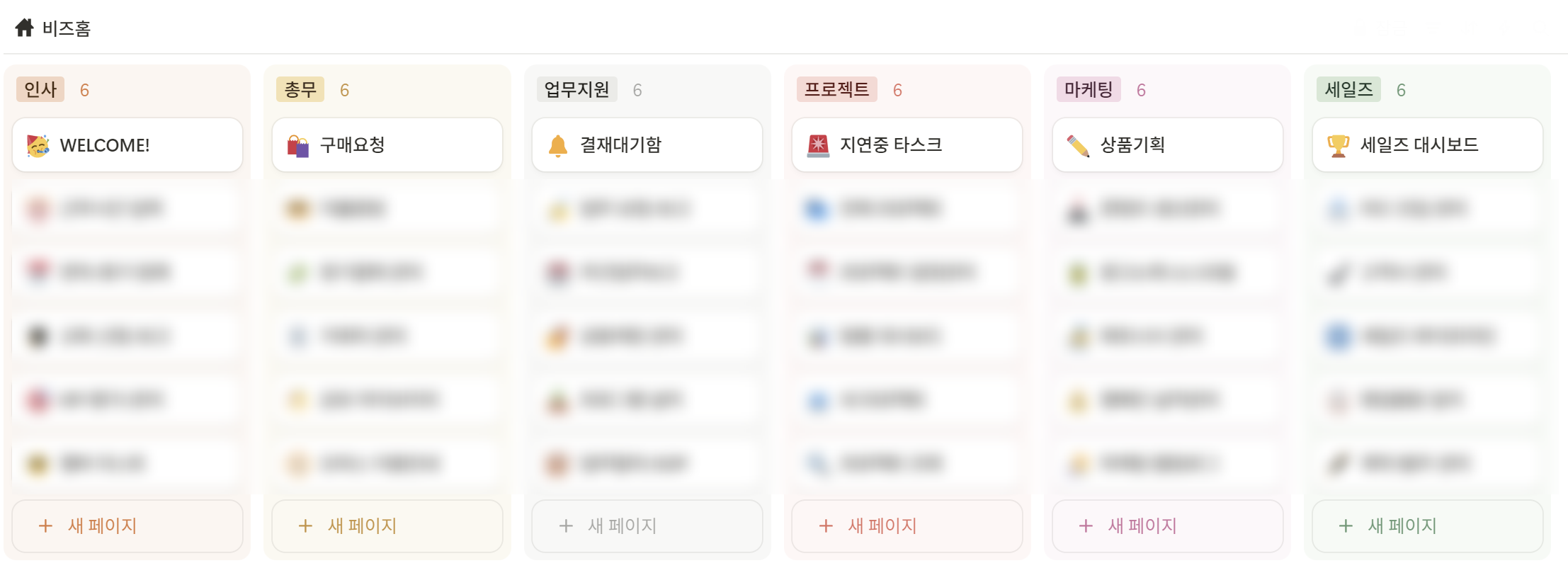Select the 총무 group tag
This screenshot has width=1568, height=568.
click(300, 89)
